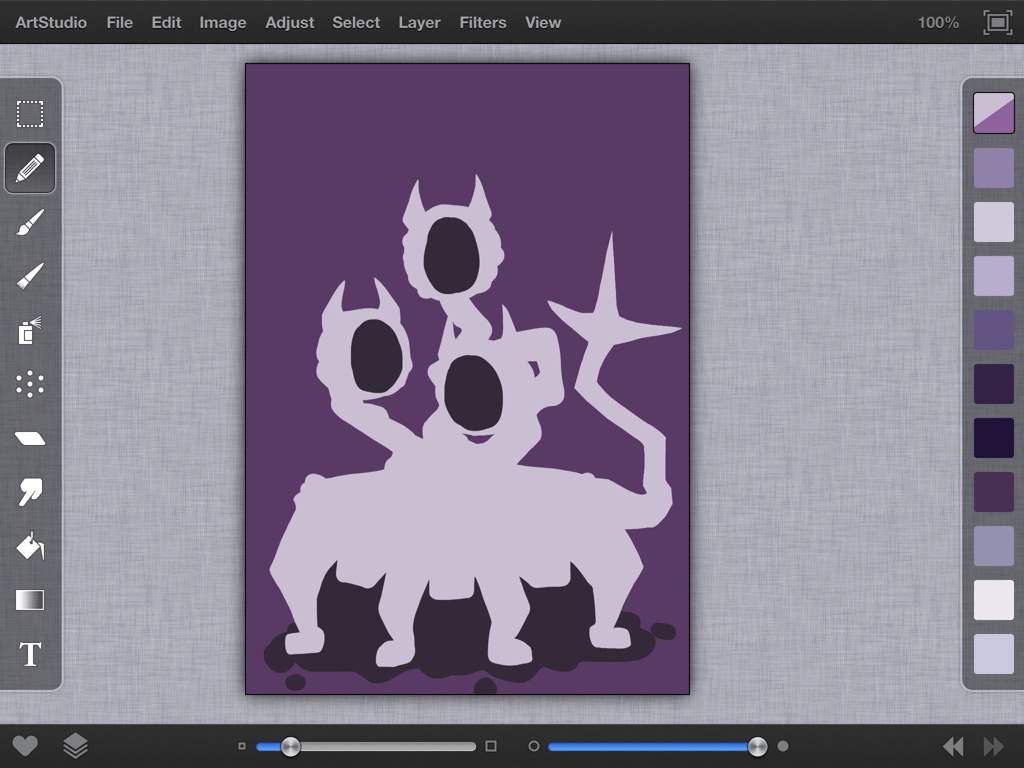Pick the bottom pale blue-lavender swatch
This screenshot has width=1024, height=768.
coord(993,654)
